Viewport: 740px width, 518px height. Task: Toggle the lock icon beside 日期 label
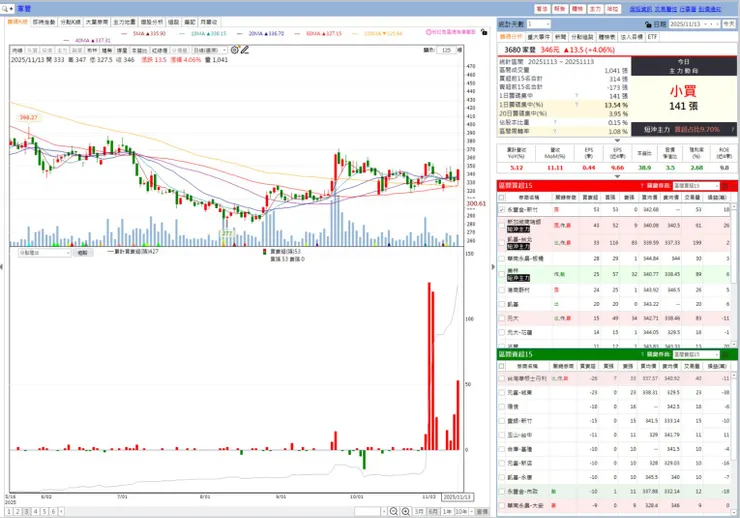point(648,24)
